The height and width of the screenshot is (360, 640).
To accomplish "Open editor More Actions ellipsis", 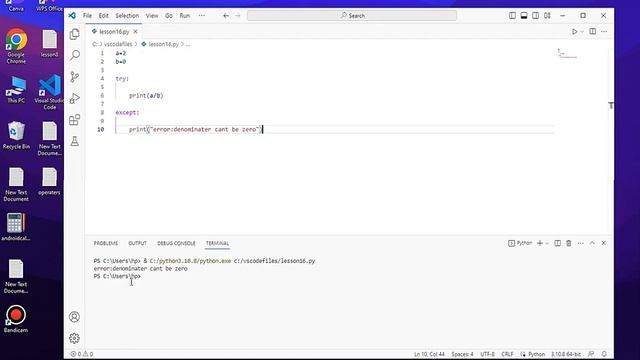I will pos(604,31).
